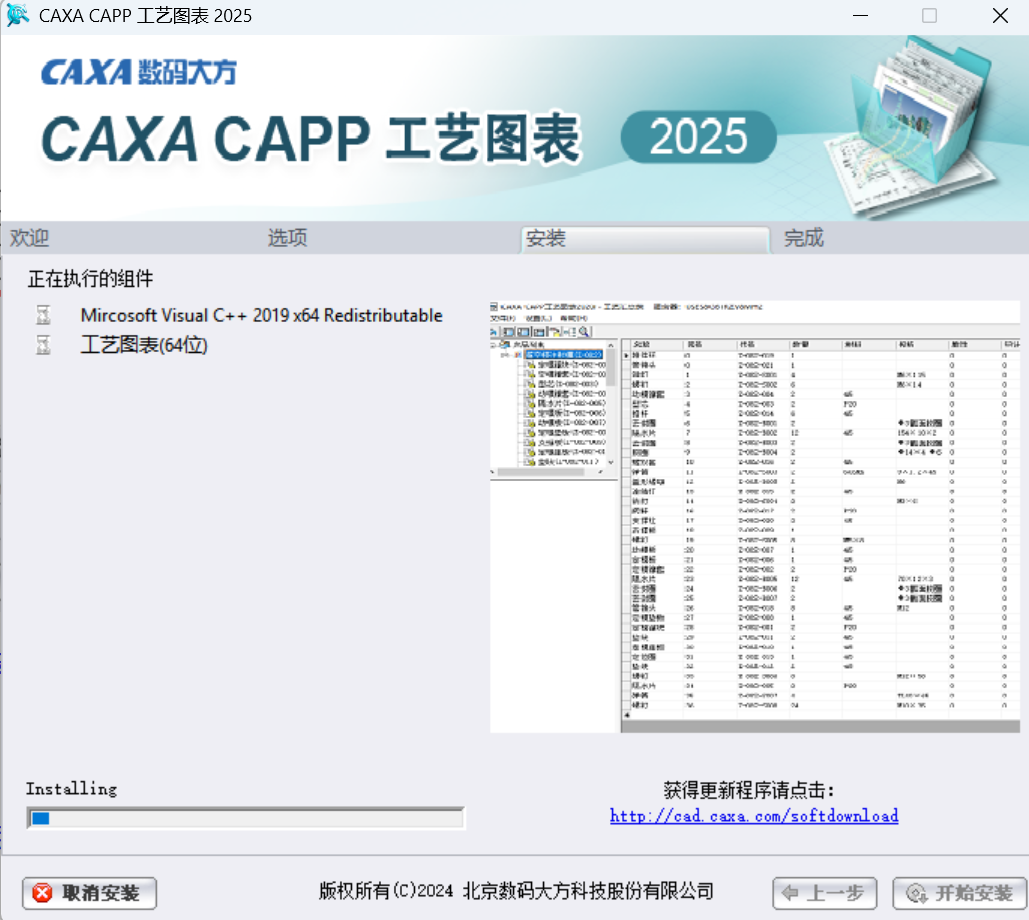Click the Installing status label

coord(72,789)
